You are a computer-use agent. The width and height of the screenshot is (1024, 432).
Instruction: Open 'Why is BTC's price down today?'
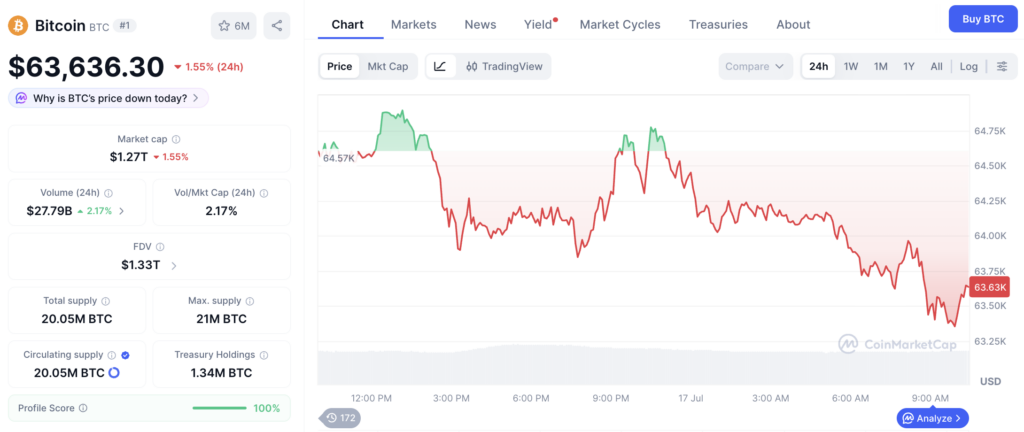click(x=108, y=98)
